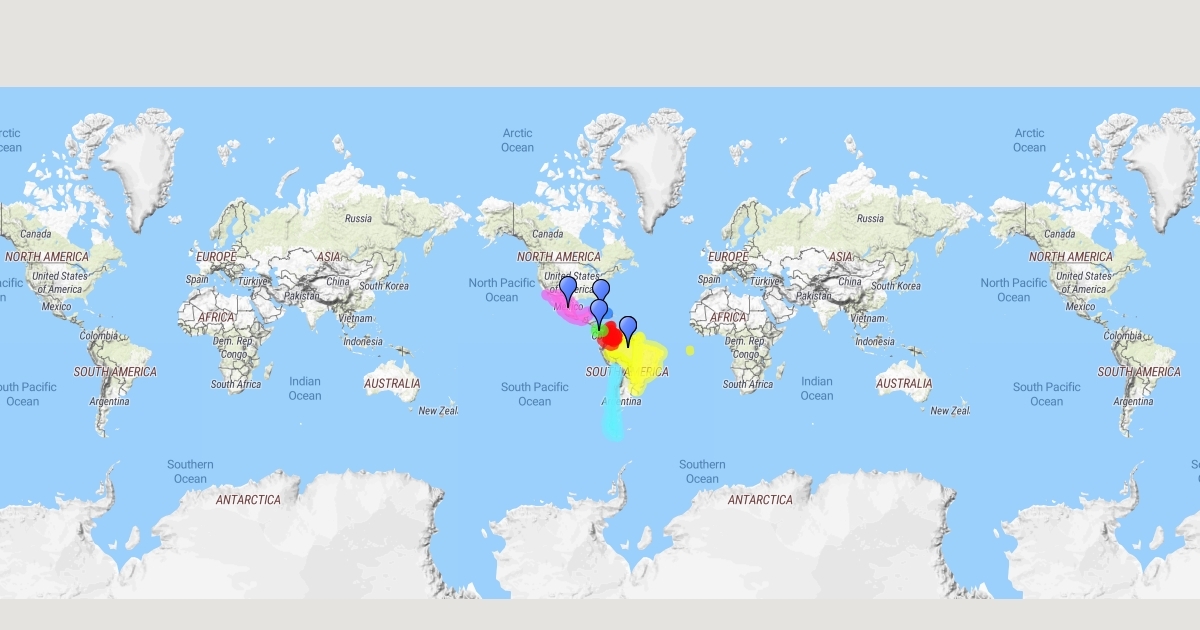Select the small green overlay beside the red one

pyautogui.click(x=595, y=331)
